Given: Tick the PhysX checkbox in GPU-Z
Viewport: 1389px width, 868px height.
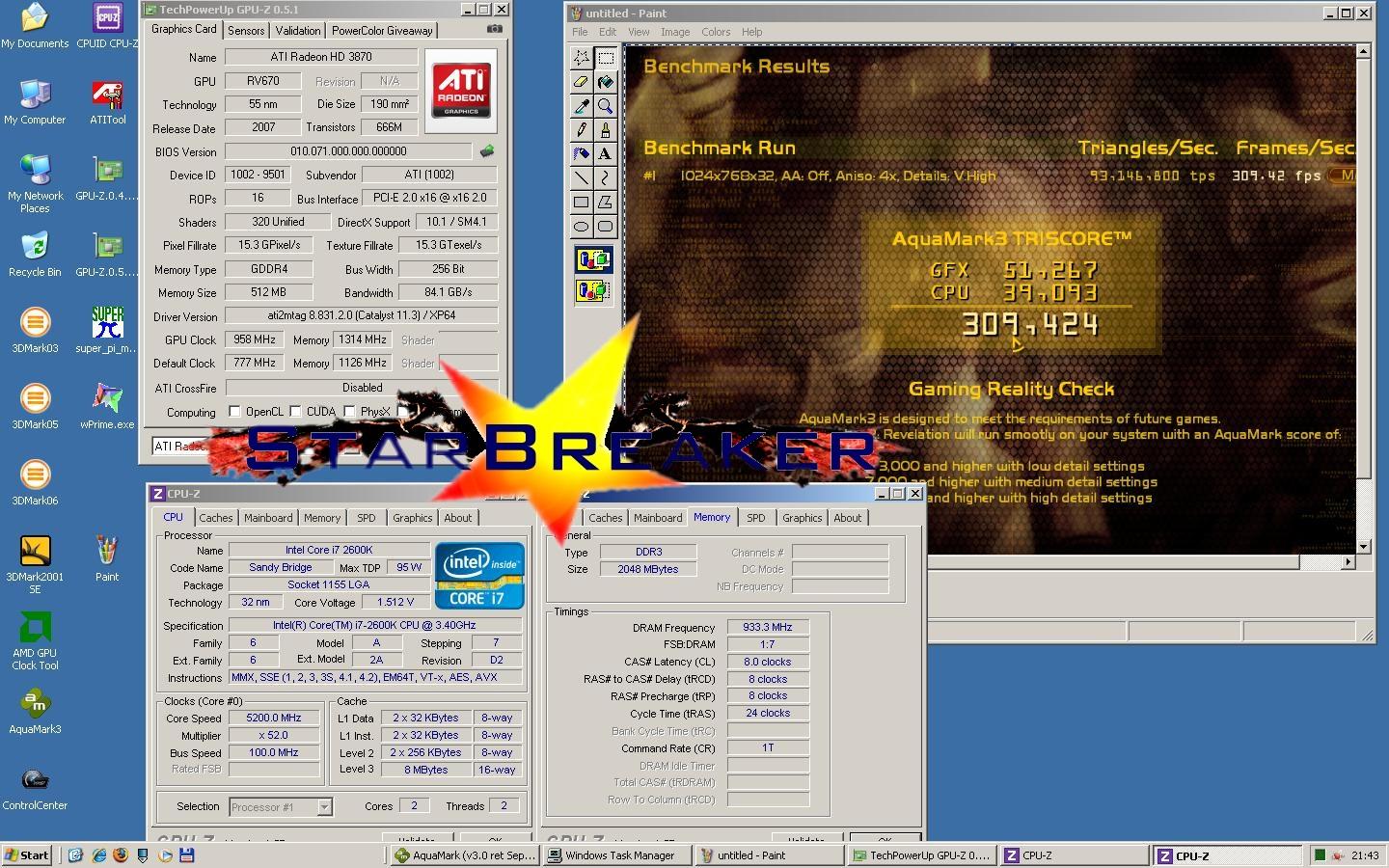Looking at the screenshot, I should 349,412.
